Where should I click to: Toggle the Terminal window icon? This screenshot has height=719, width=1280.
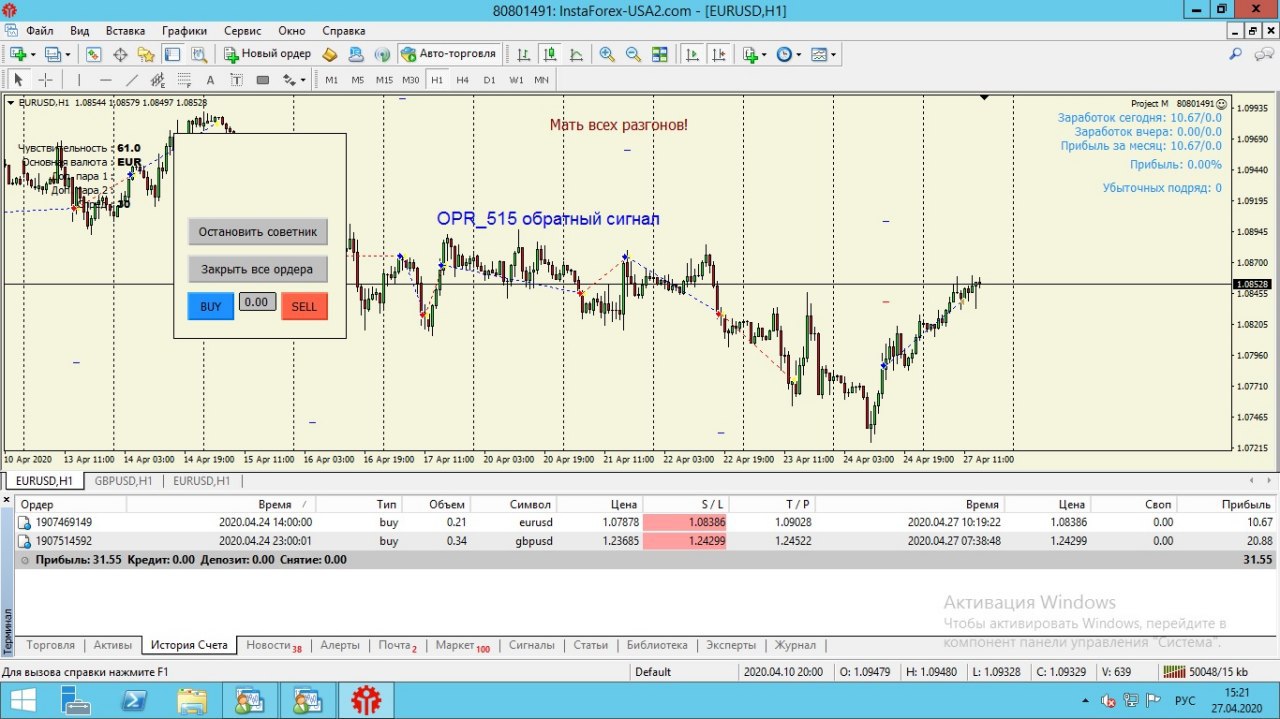coord(172,54)
